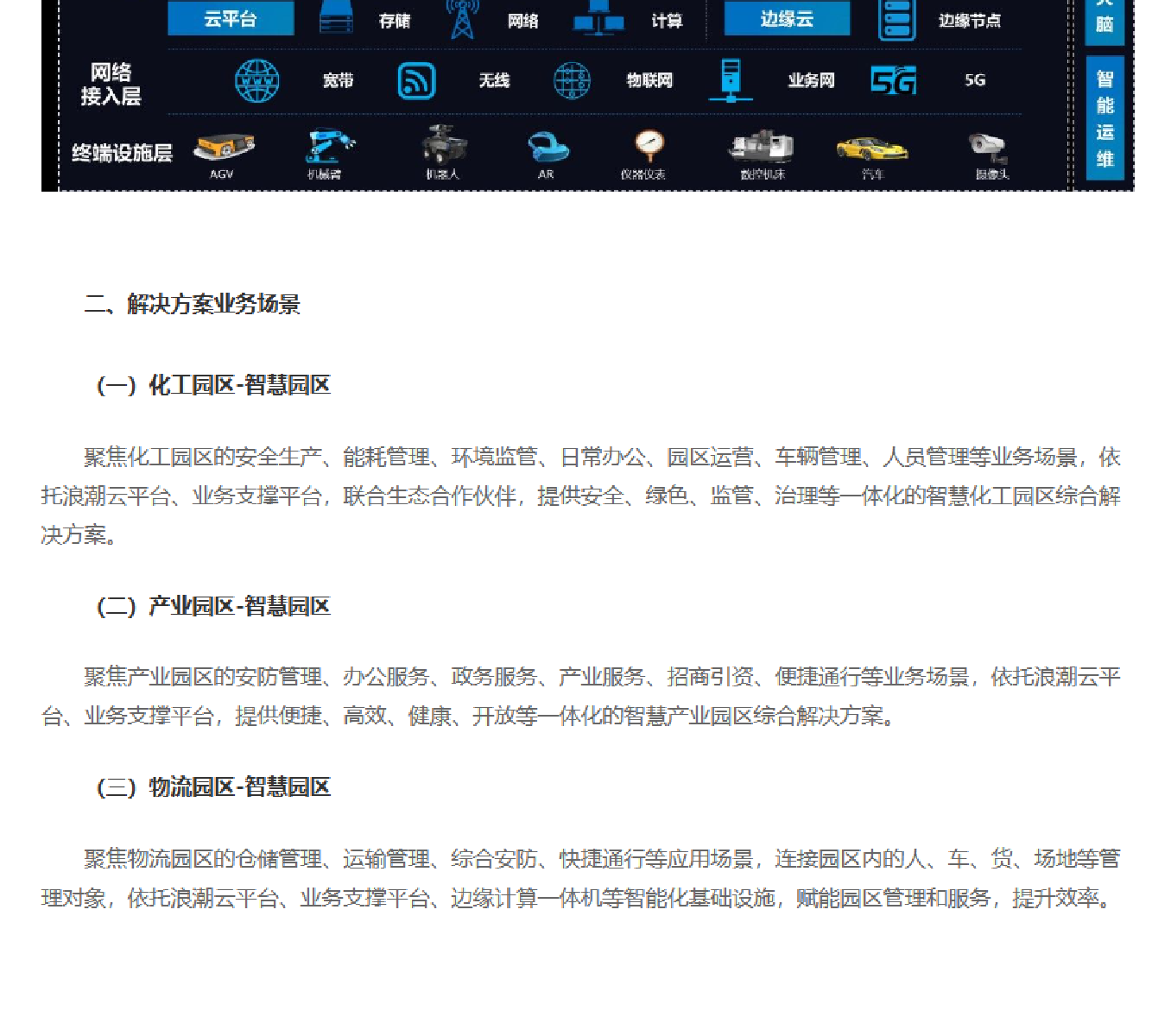Click the subheading (三) 物流园区-智慧园区
Viewport: 1171px width, 1036px height.
[212, 787]
